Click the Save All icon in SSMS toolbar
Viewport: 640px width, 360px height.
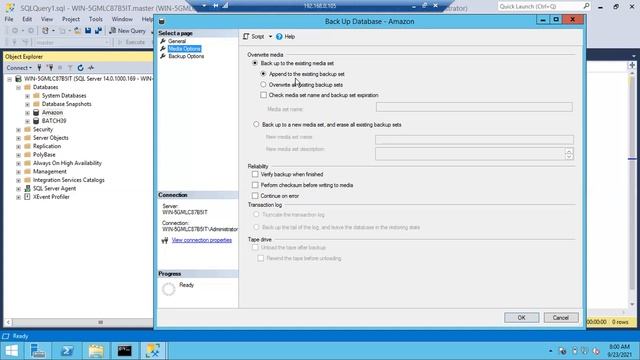(98, 31)
